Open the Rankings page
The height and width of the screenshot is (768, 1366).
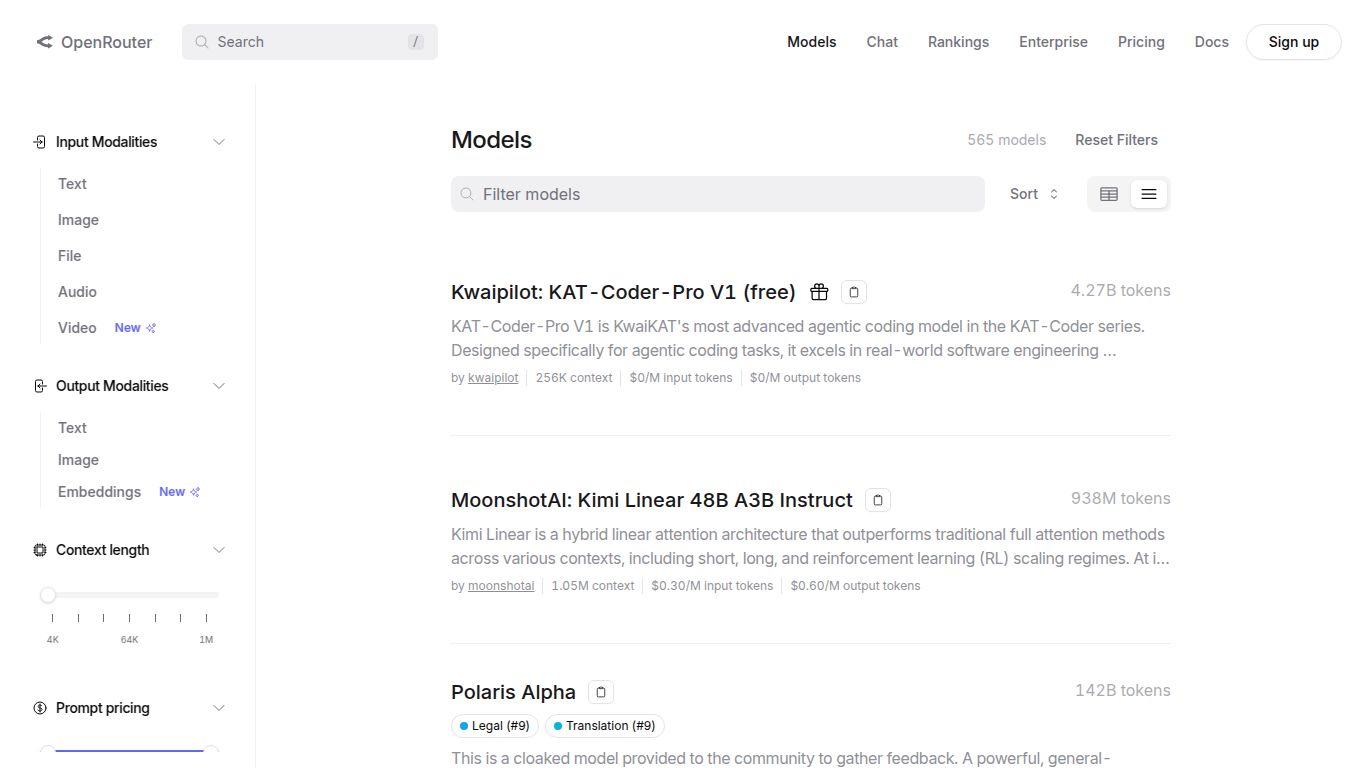[x=957, y=42]
